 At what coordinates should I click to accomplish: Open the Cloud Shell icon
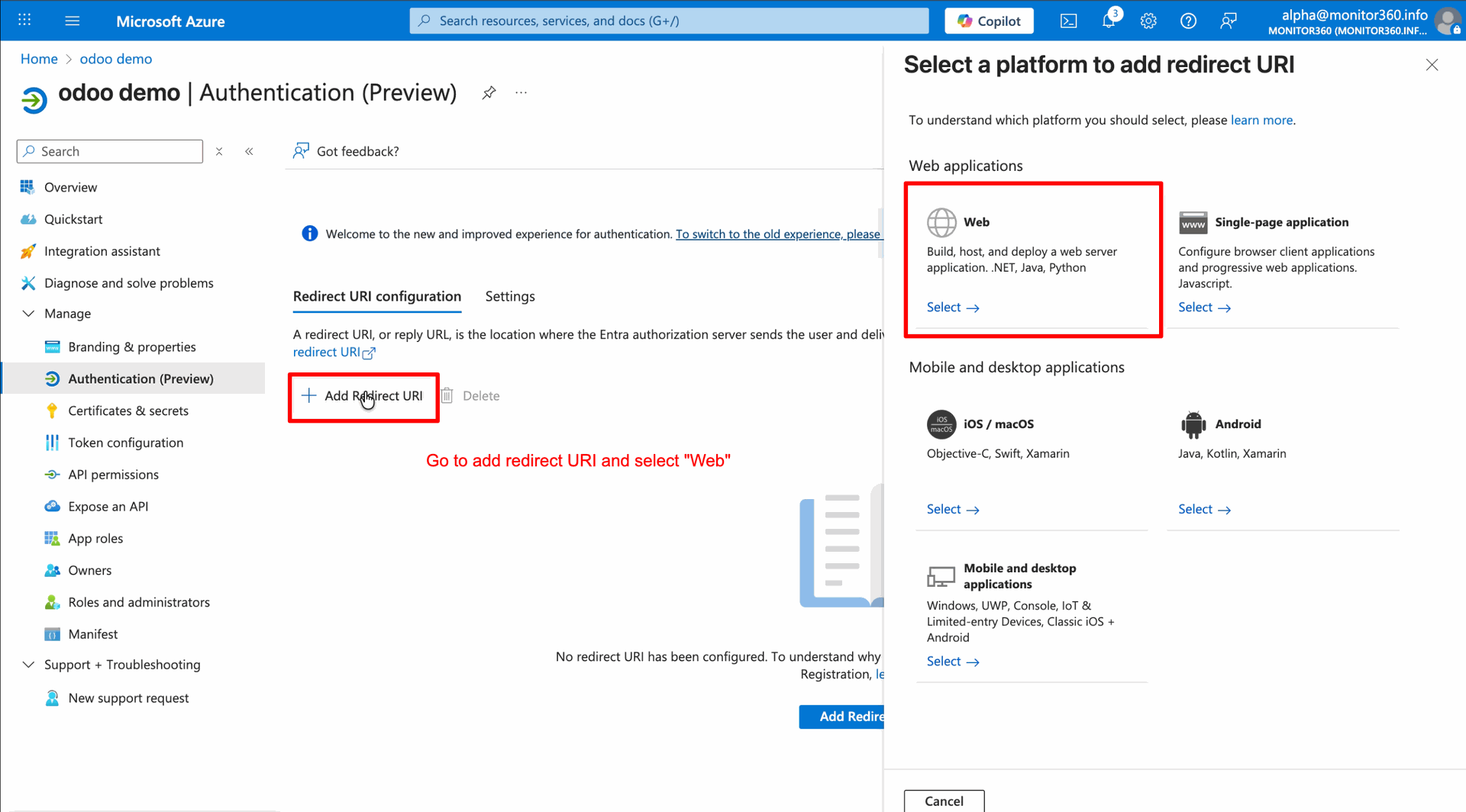[1068, 21]
